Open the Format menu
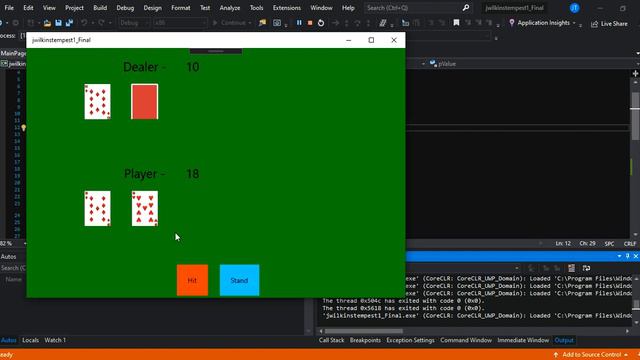640x360 pixels. (180, 8)
